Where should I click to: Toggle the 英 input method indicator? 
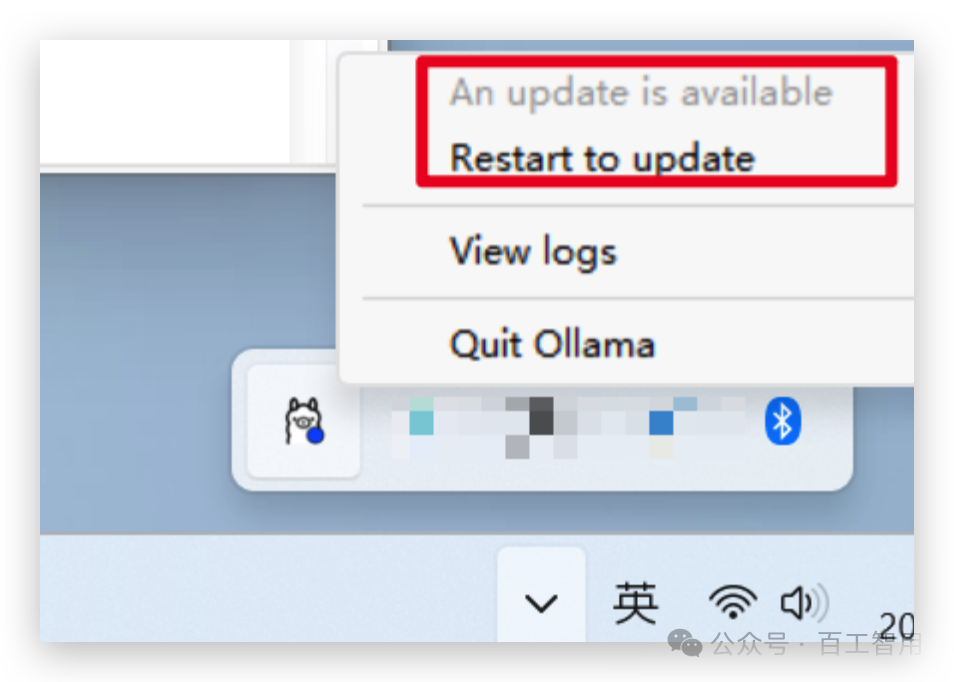(636, 603)
